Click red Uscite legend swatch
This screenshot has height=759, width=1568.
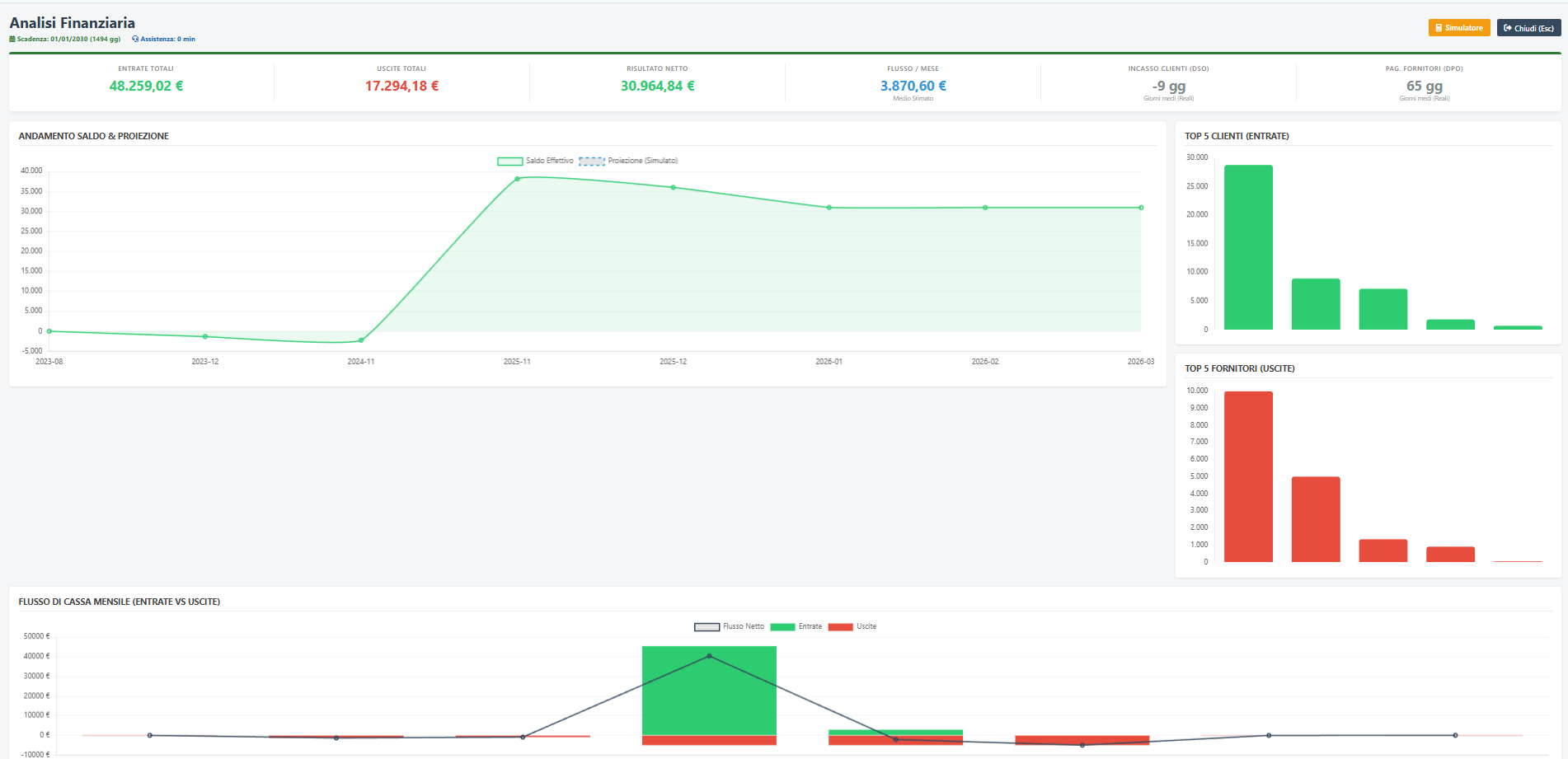[840, 627]
